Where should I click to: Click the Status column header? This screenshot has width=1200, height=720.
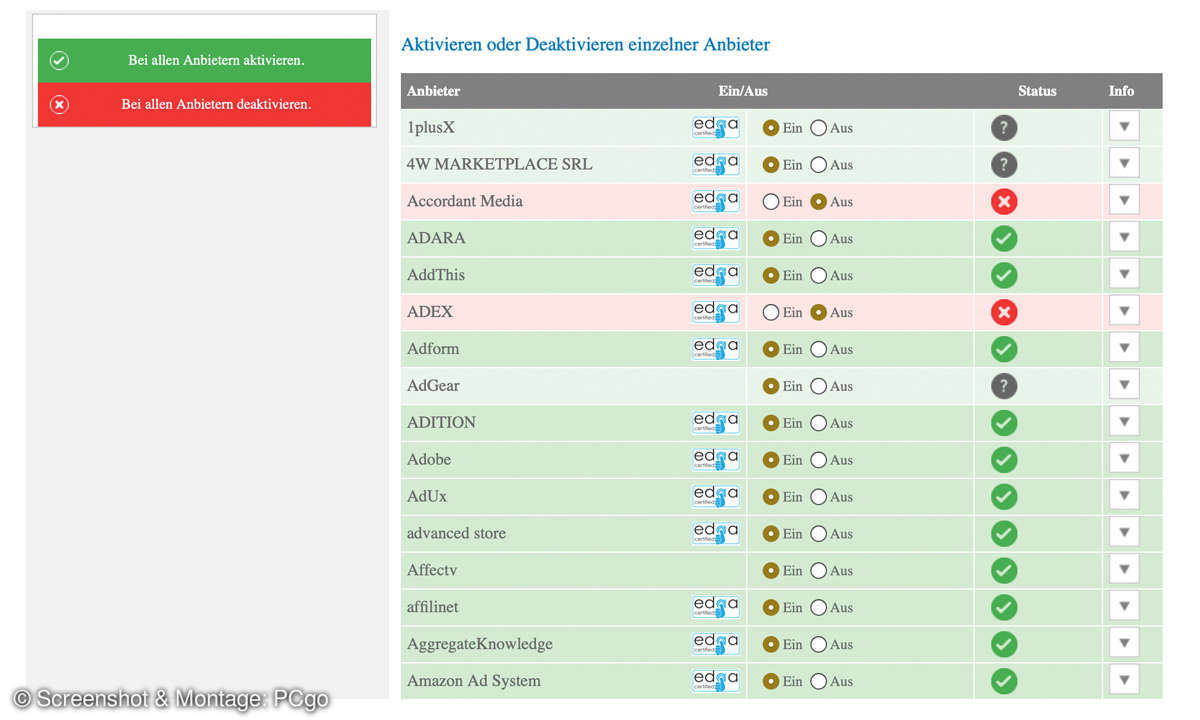pos(1037,91)
